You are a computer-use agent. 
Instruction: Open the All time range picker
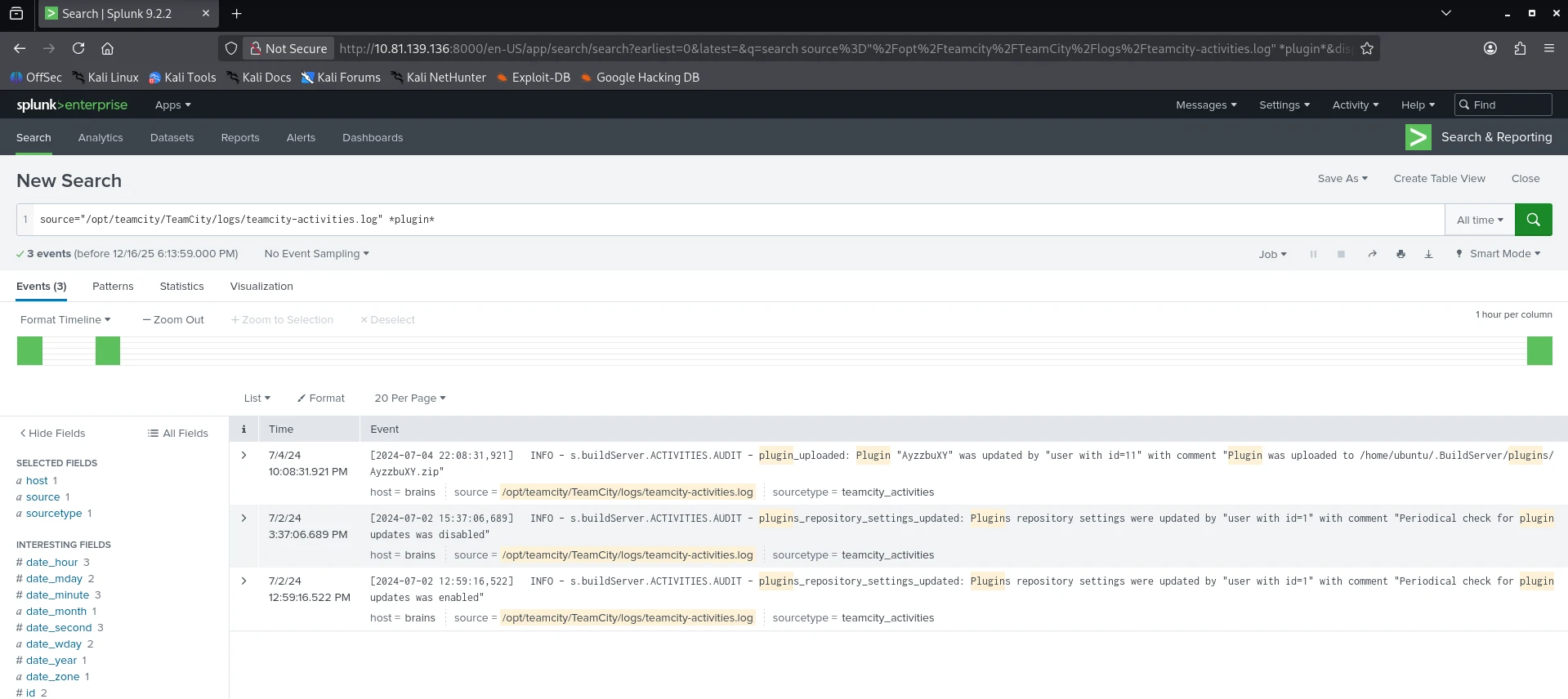[x=1479, y=220]
